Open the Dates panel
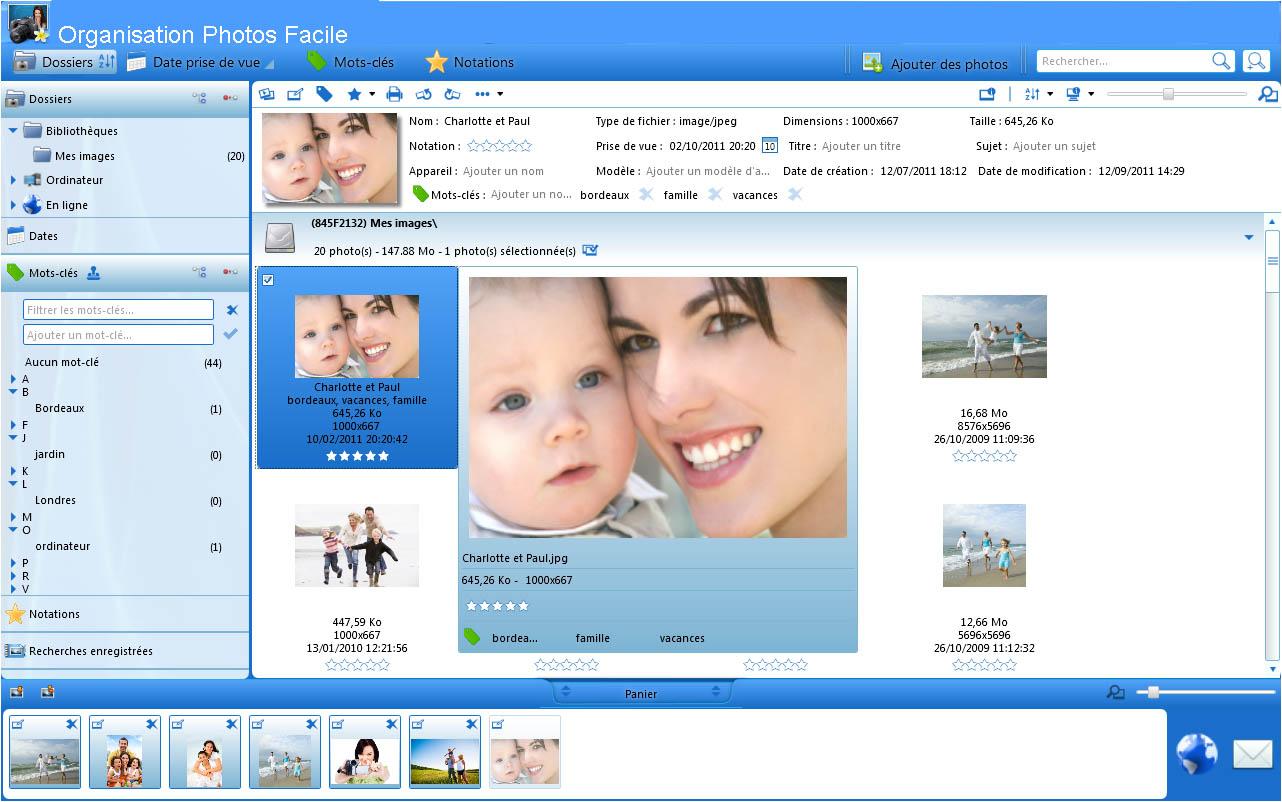The image size is (1282, 802). click(x=125, y=236)
